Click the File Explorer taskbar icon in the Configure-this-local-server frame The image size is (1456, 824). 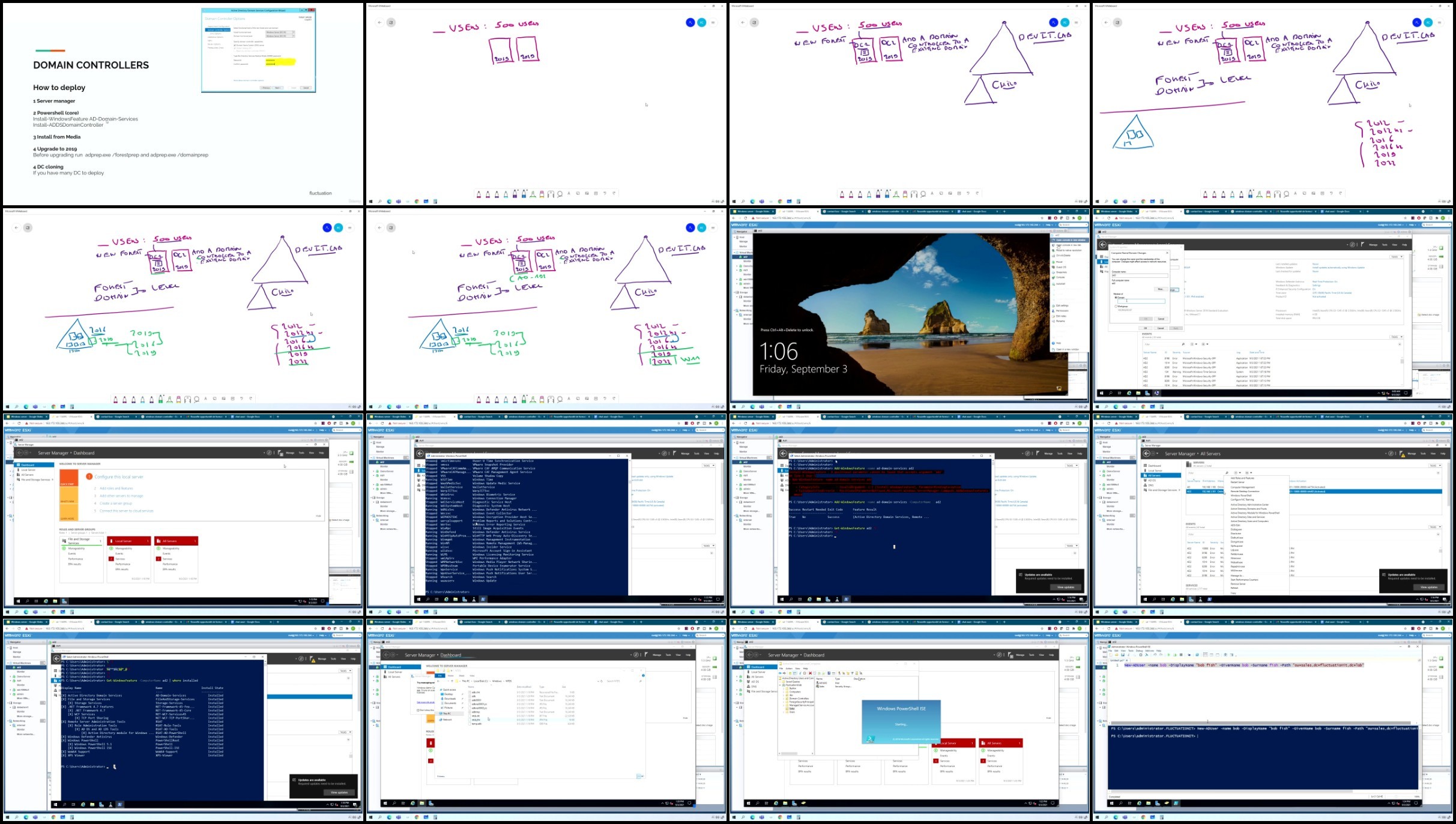pyautogui.click(x=55, y=601)
